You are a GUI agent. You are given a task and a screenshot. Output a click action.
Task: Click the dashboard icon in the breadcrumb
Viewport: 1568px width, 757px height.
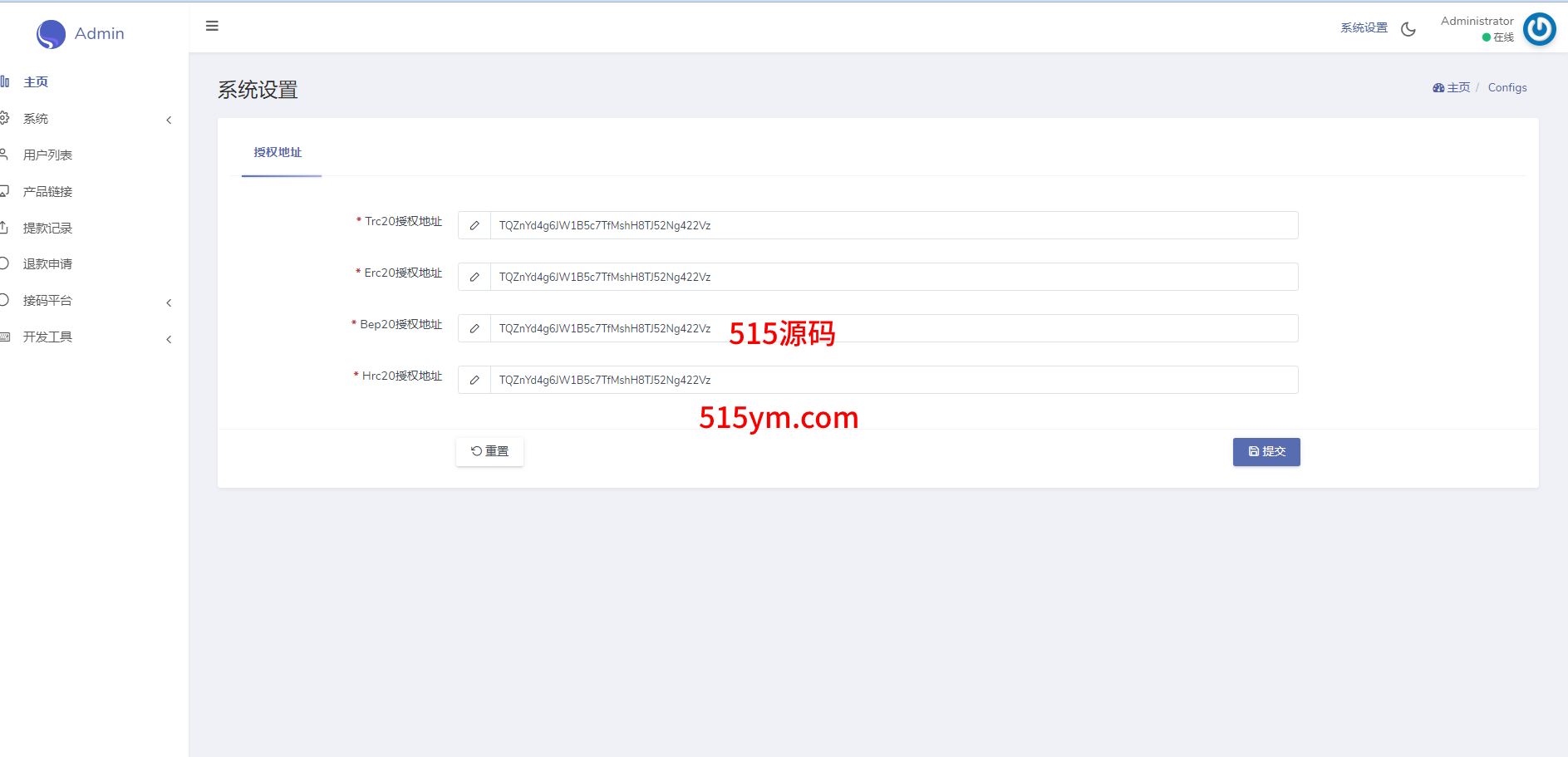tap(1438, 88)
